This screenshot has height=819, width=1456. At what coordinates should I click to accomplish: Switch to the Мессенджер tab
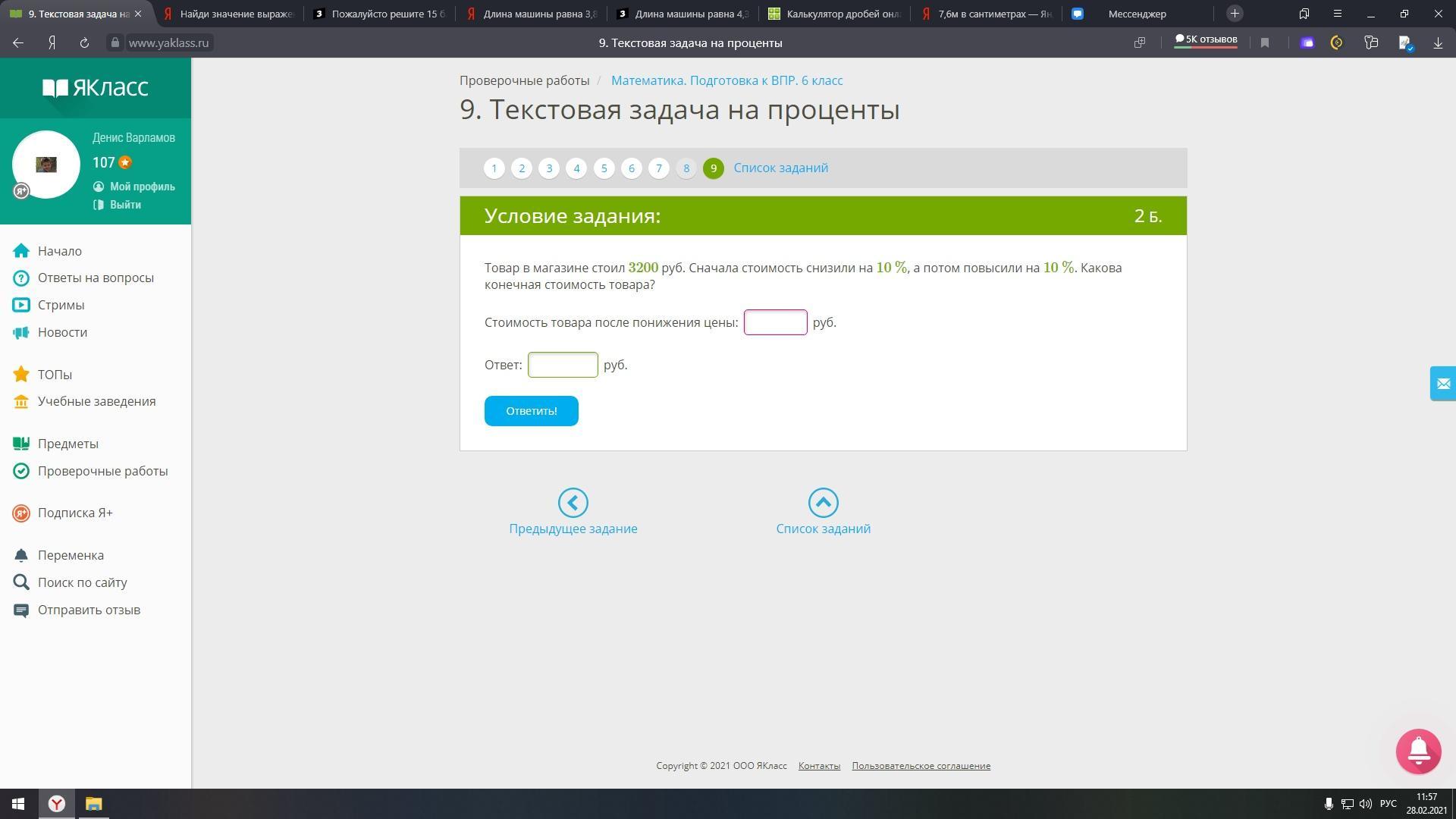(1137, 14)
